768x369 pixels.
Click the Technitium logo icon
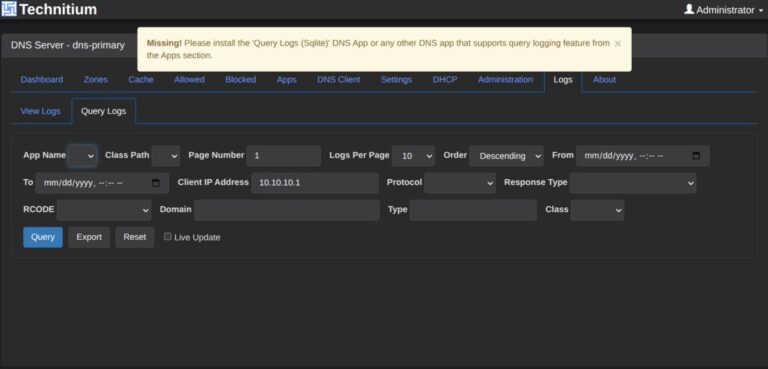[9, 9]
